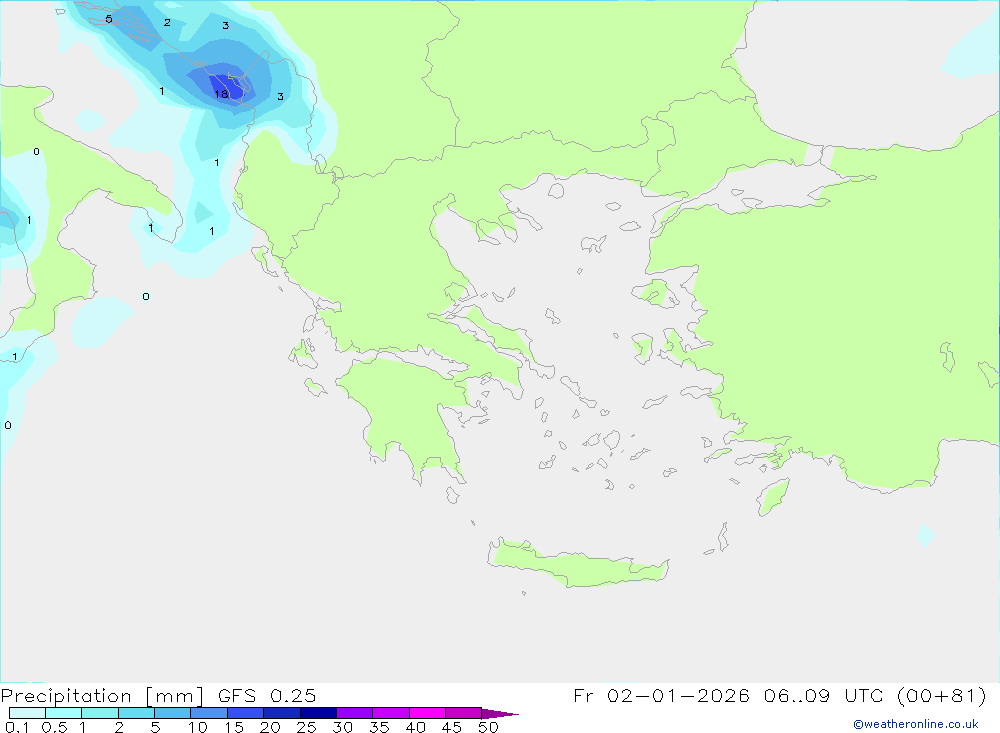Click the 'Precipitation [mm]' title text
The height and width of the screenshot is (733, 1000).
(x=102, y=696)
